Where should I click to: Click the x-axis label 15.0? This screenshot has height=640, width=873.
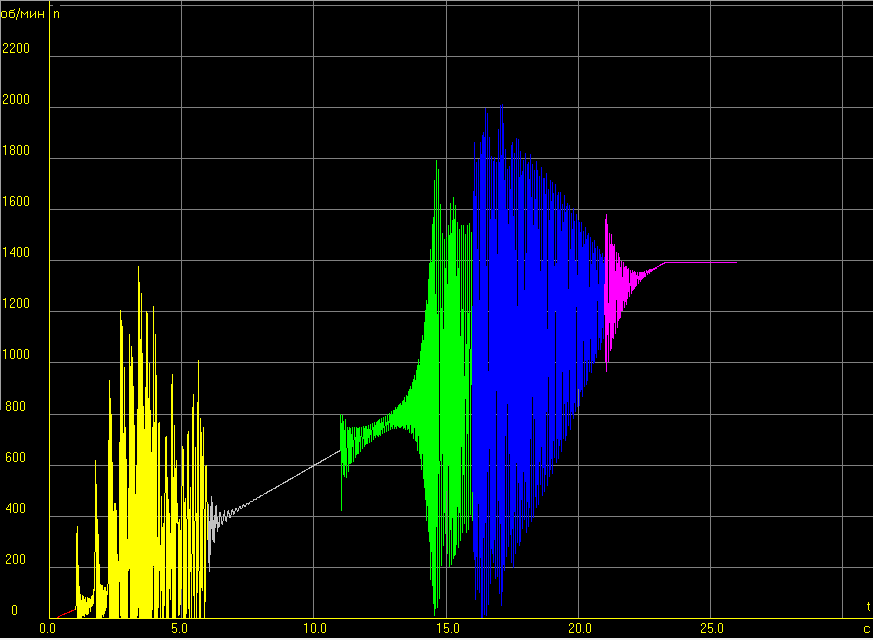448,629
